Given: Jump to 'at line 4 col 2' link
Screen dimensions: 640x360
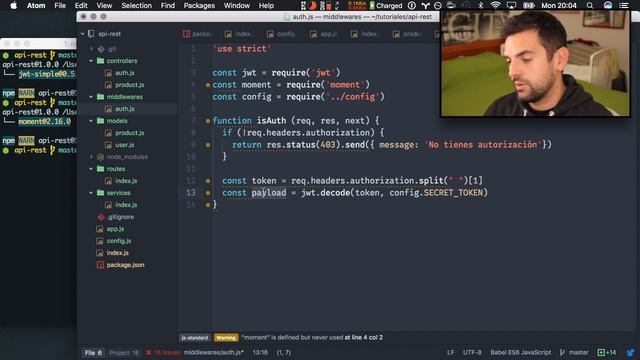Looking at the screenshot, I should [364, 338].
